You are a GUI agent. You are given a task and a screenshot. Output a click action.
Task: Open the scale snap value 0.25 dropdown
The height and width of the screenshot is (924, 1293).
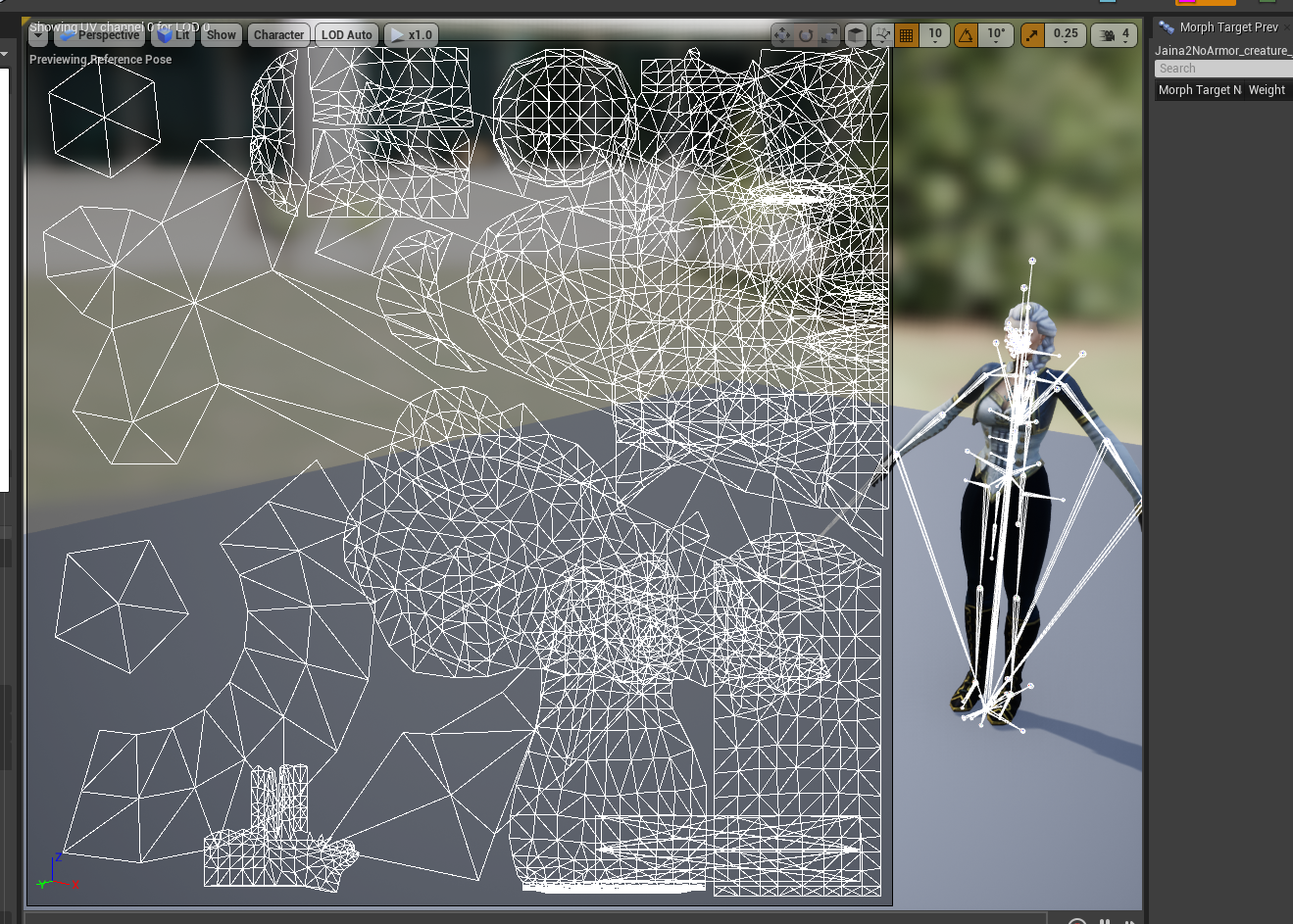pos(1066,35)
